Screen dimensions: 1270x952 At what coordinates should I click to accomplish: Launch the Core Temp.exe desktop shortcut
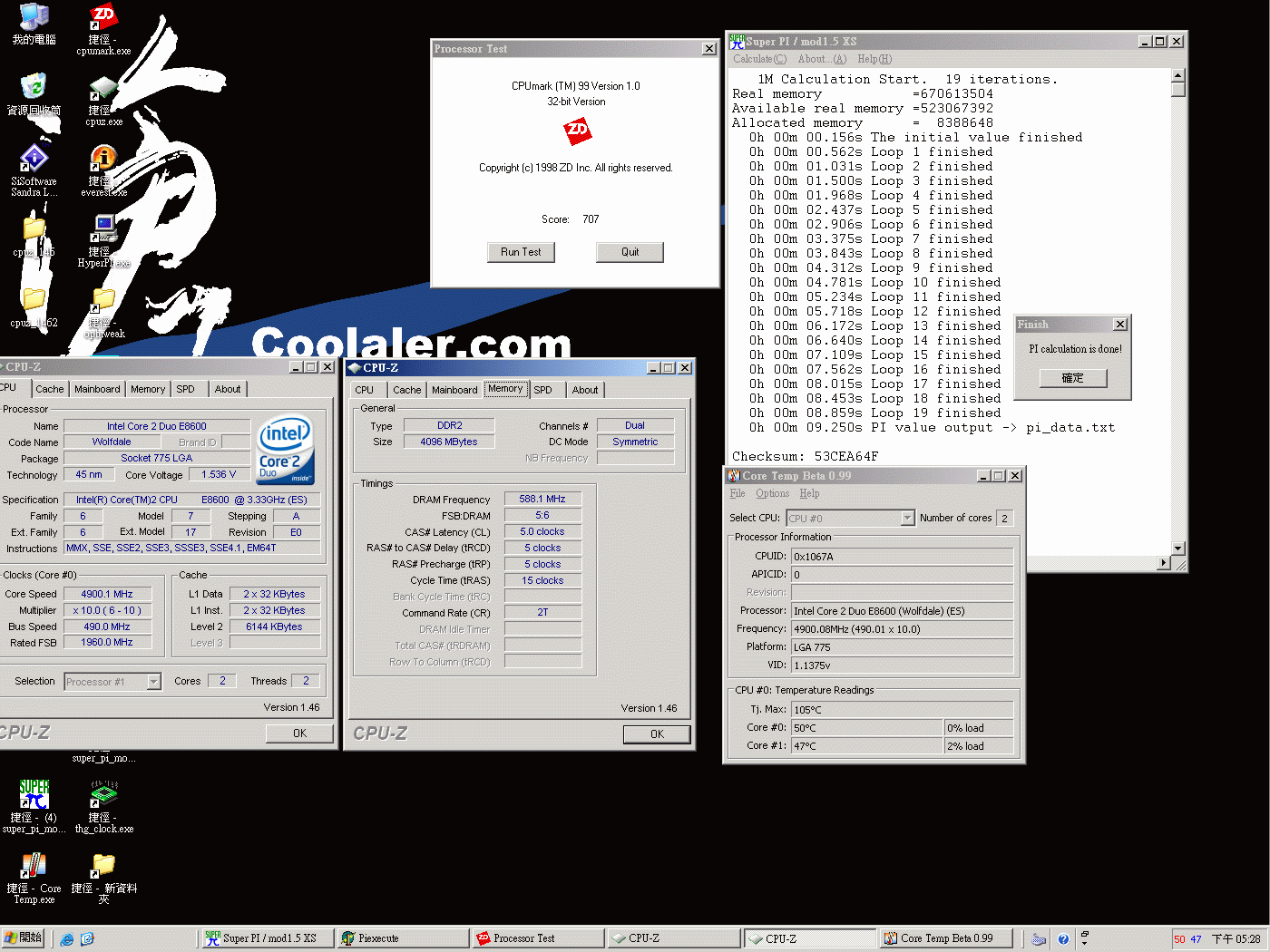click(34, 878)
